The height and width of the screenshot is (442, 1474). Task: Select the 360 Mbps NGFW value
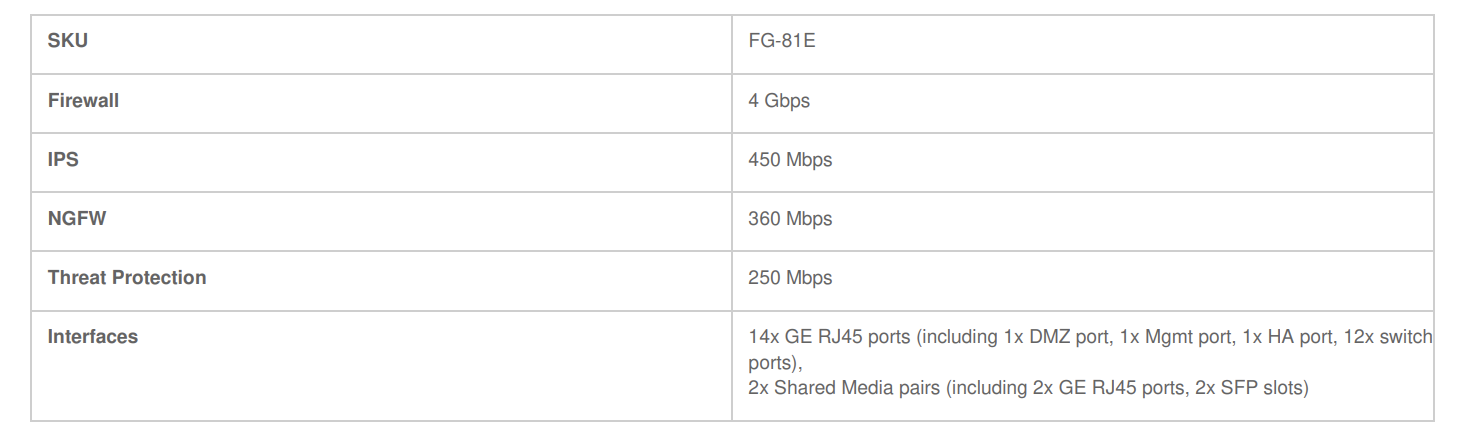pyautogui.click(x=790, y=219)
